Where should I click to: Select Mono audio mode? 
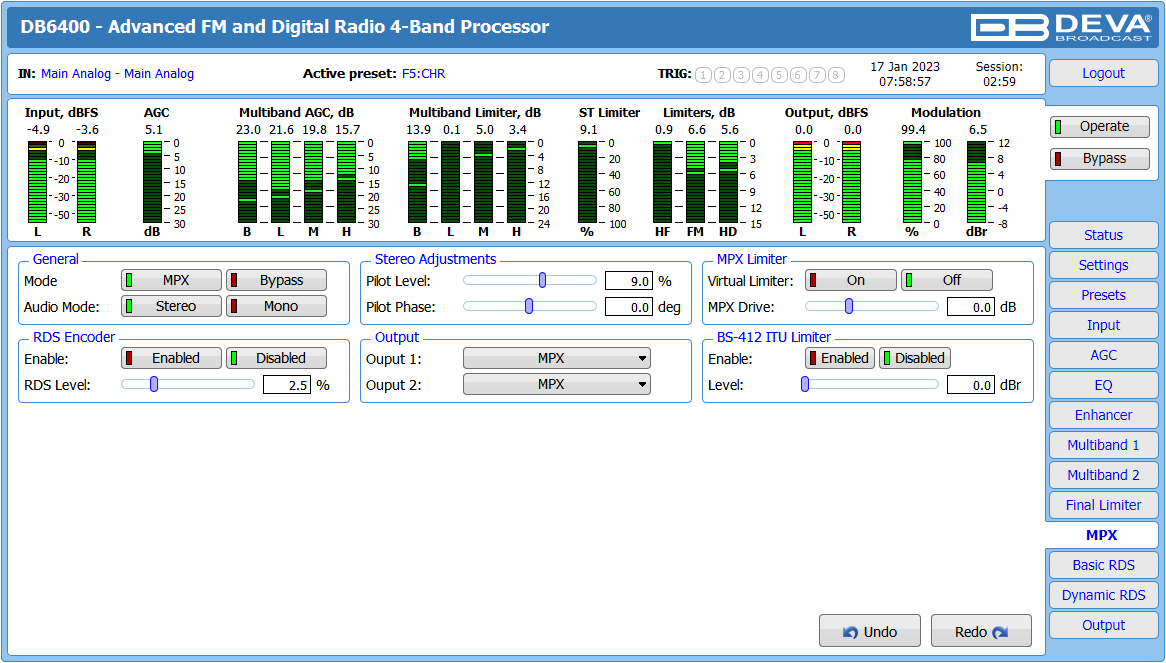276,306
